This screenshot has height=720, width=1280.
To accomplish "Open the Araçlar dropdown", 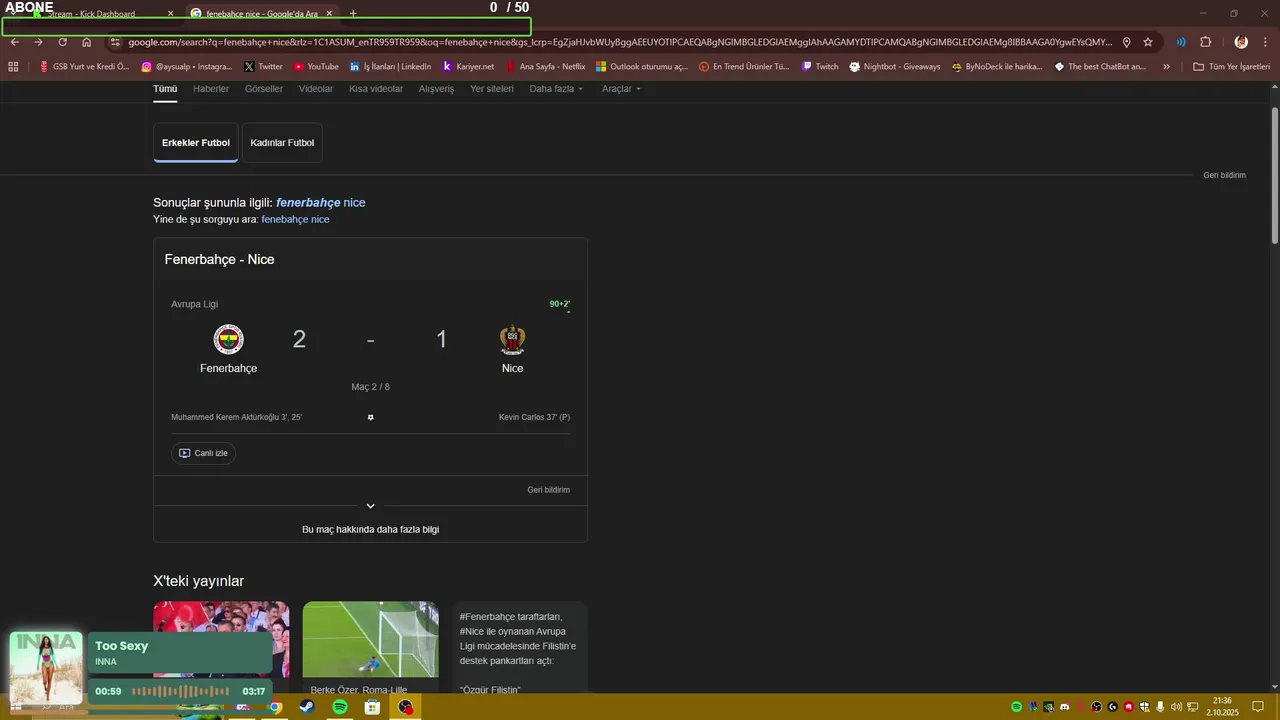I will click(621, 89).
